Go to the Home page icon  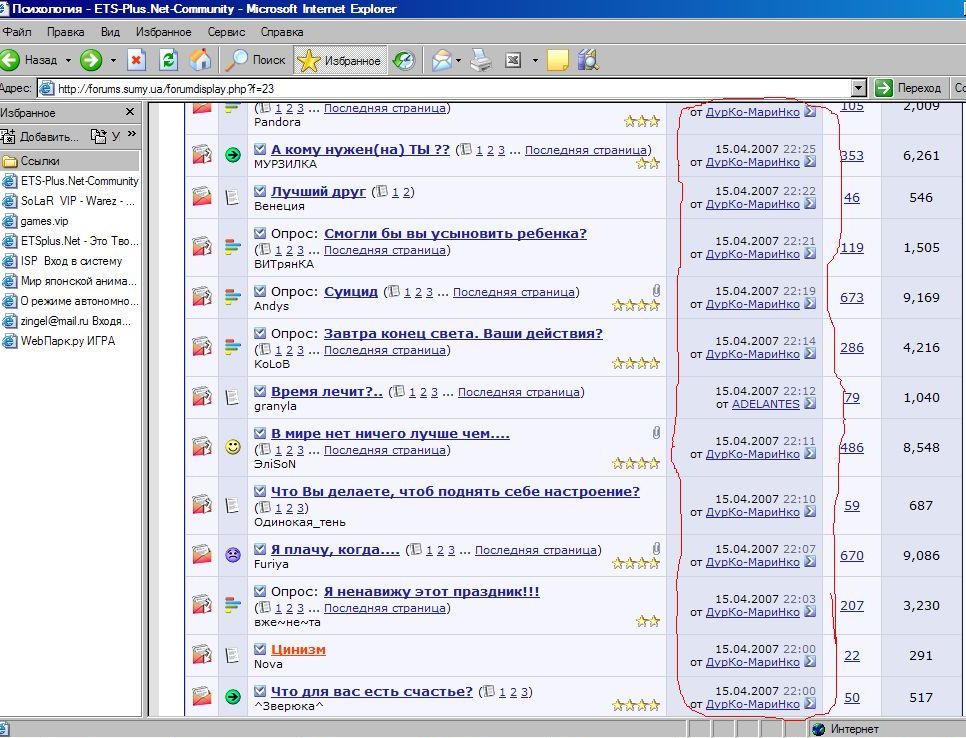coord(200,60)
